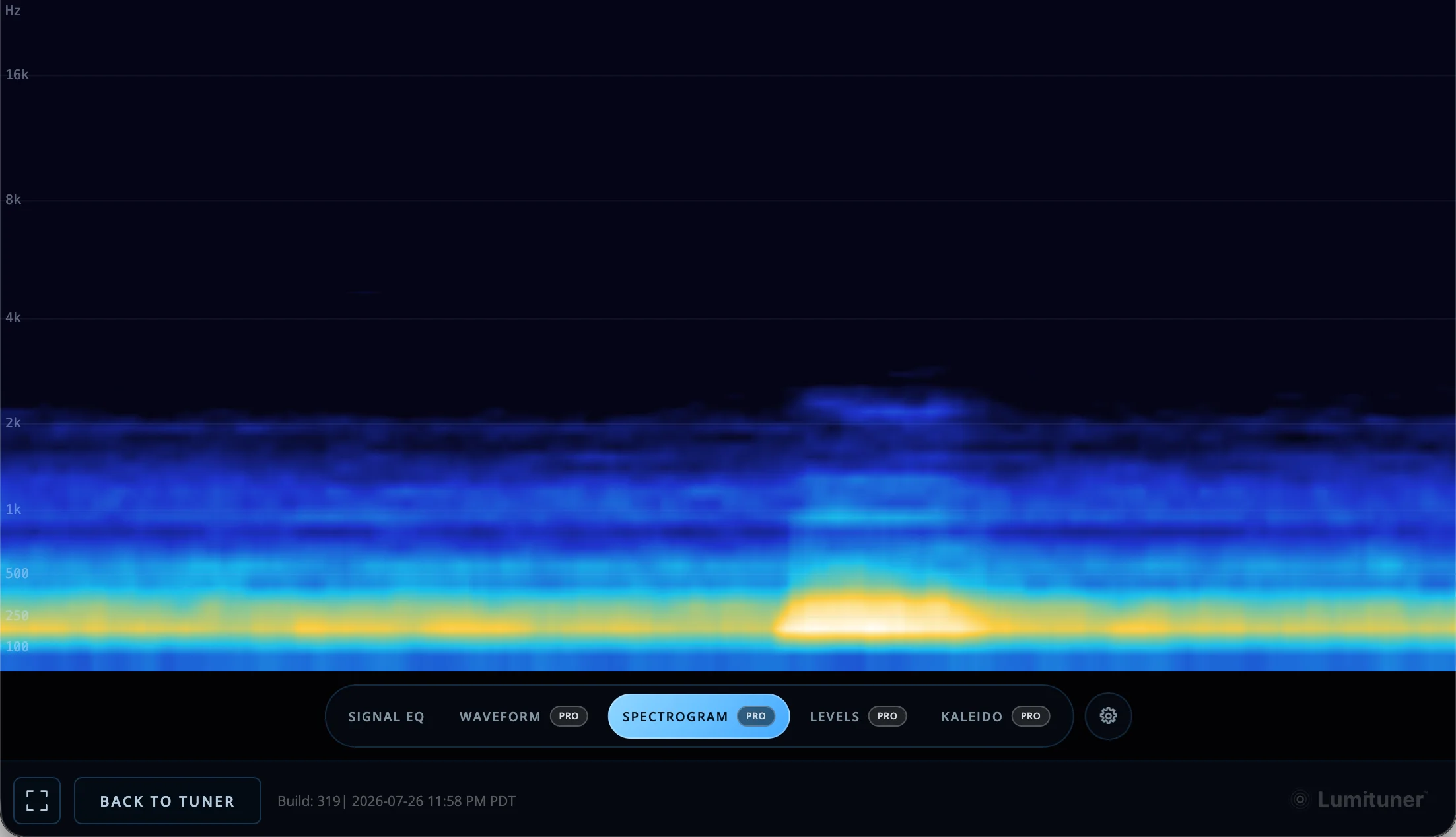The image size is (1456, 837).
Task: Click the 500 frequency axis label
Action: tap(17, 573)
